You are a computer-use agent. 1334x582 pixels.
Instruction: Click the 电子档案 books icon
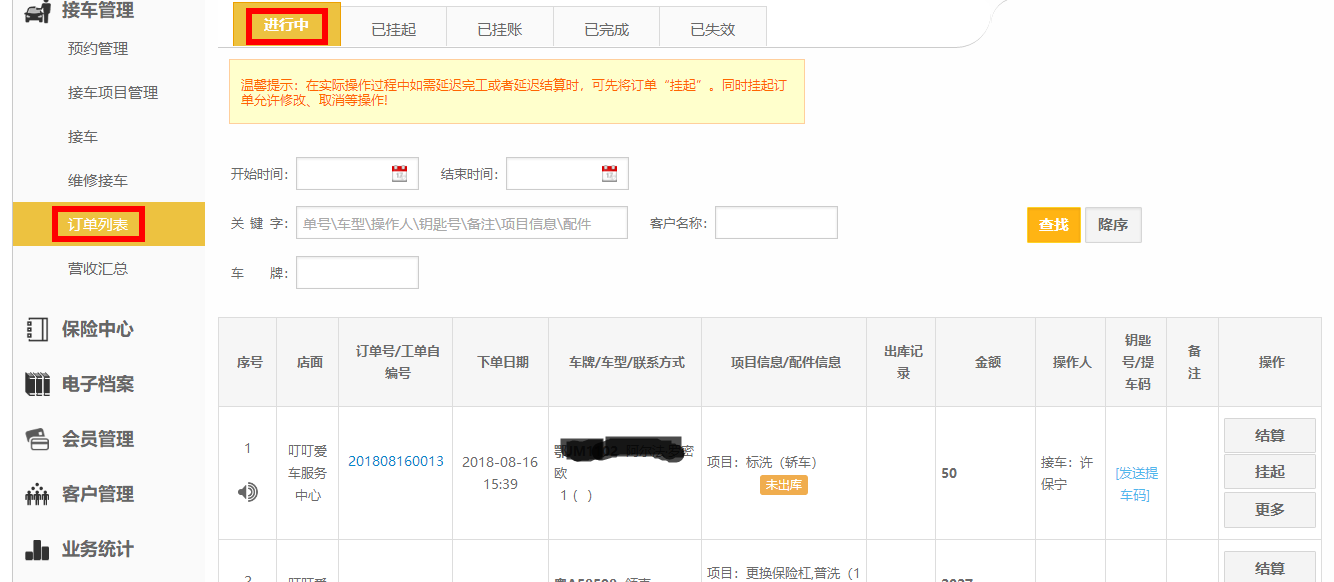coord(36,384)
